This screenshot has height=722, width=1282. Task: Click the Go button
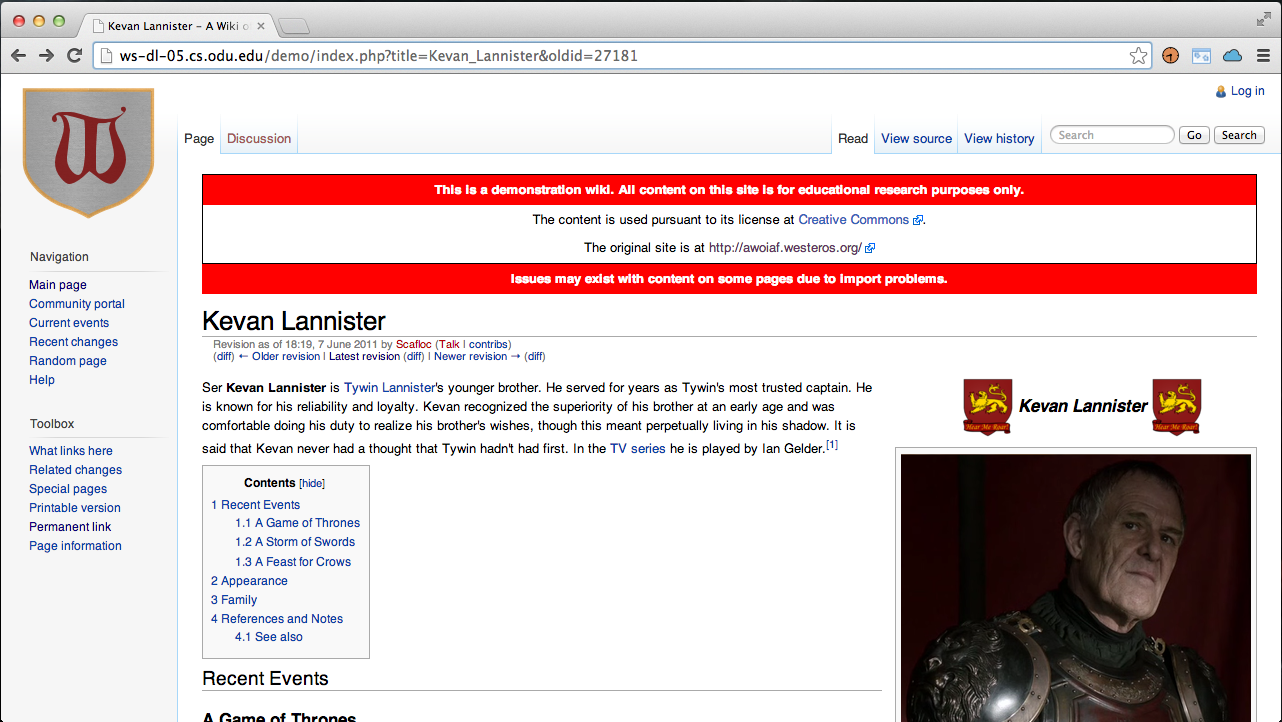click(x=1194, y=135)
